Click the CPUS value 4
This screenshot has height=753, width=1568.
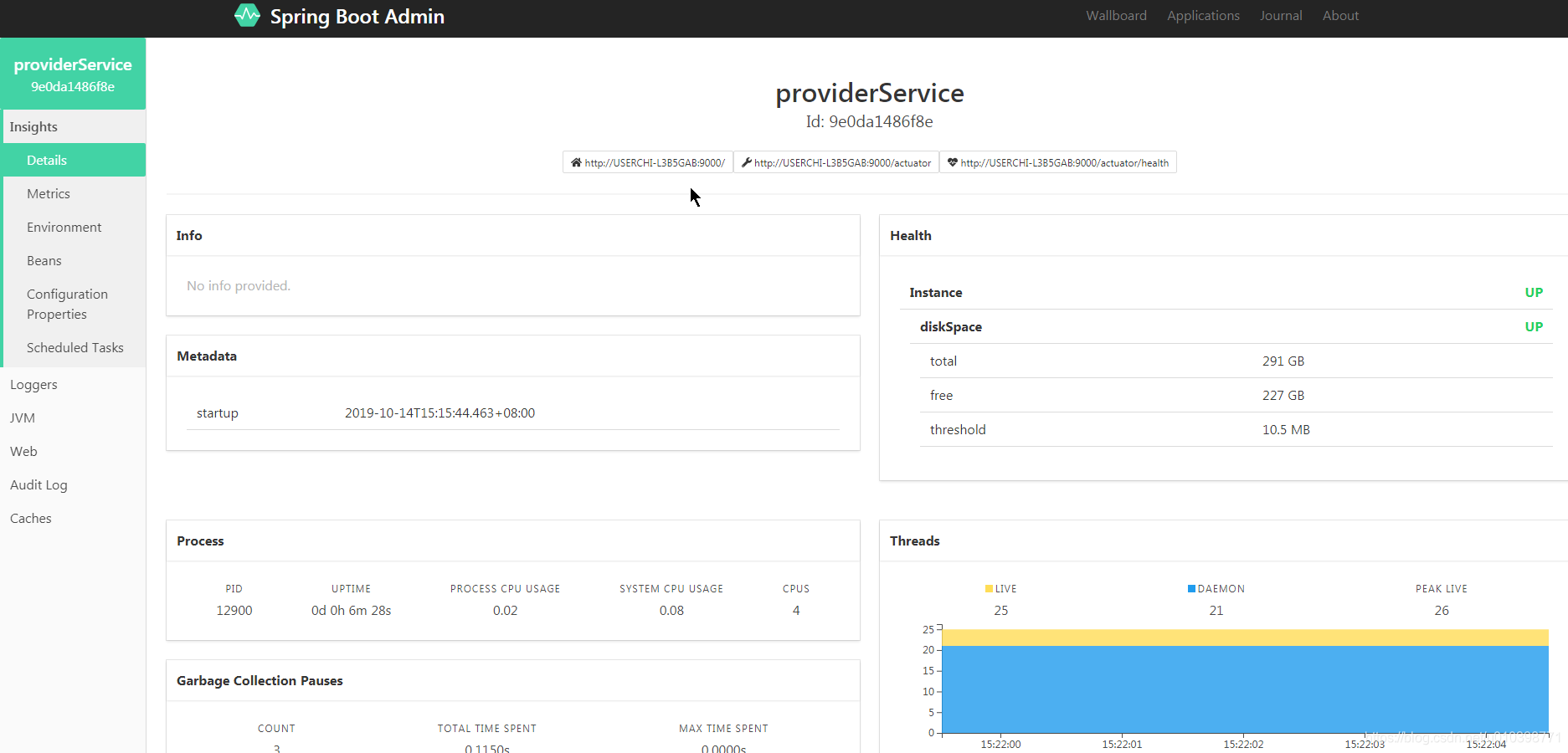click(x=796, y=610)
